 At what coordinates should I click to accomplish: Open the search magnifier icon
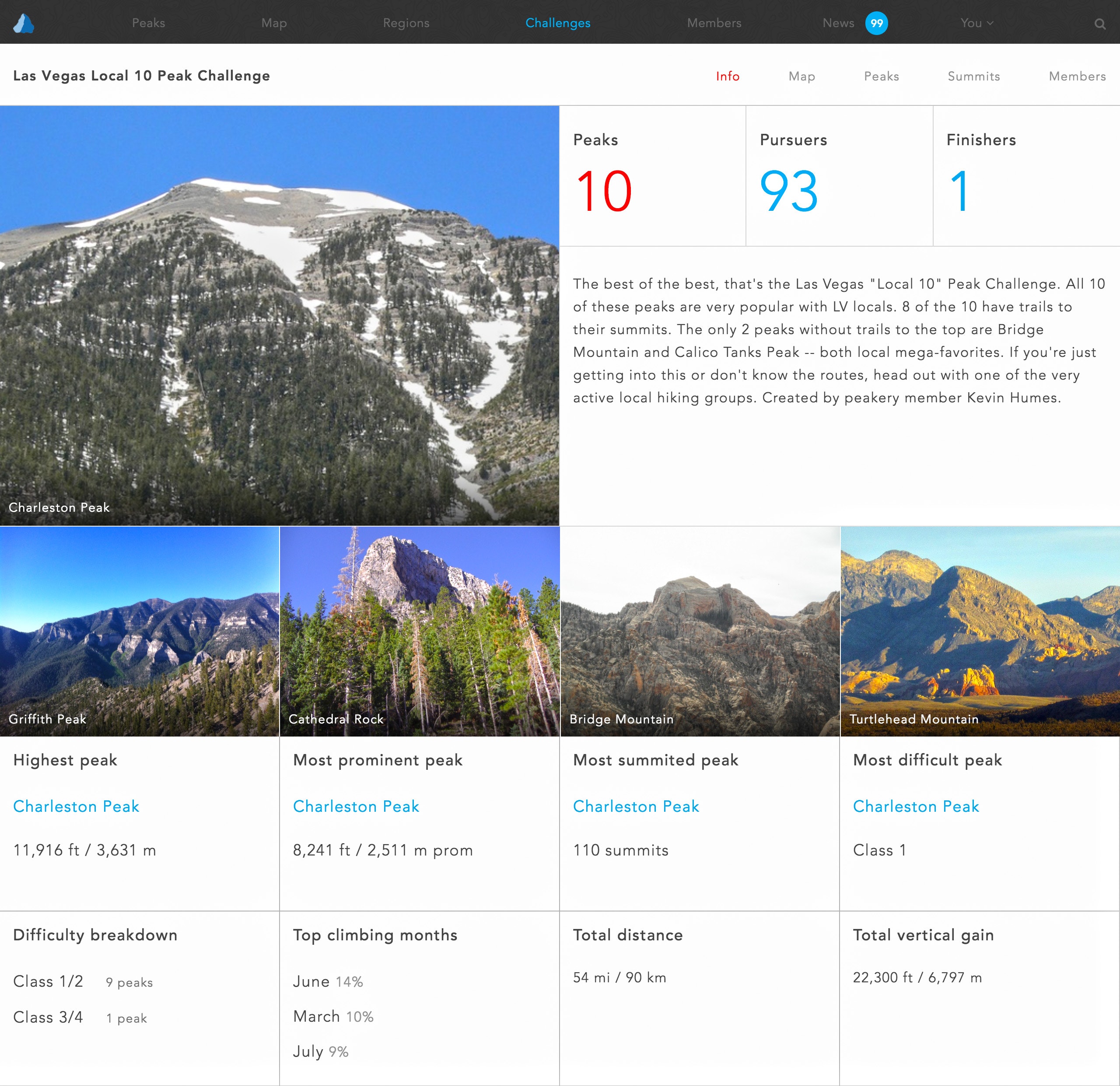click(x=1099, y=24)
